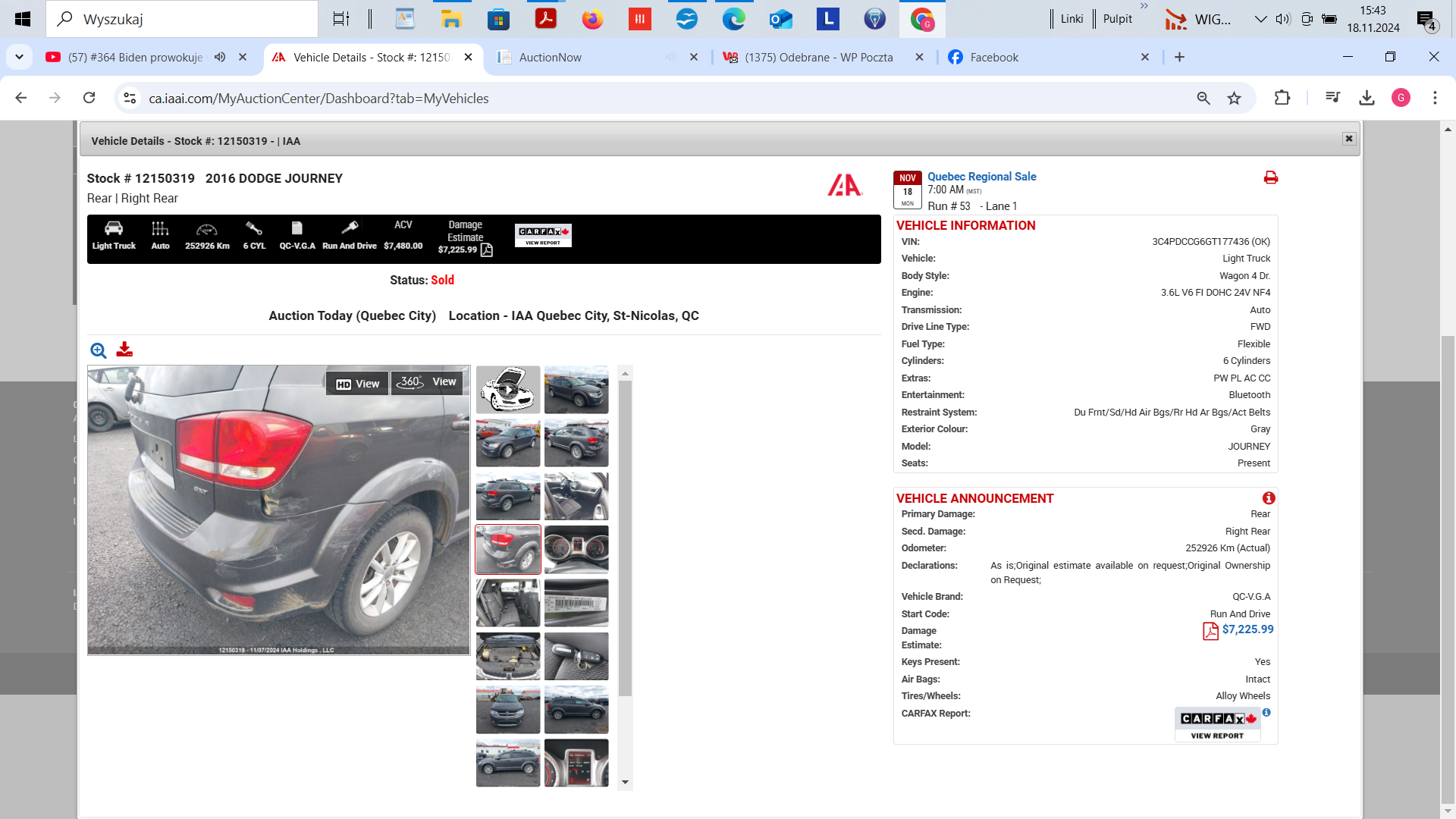Select the open-hood car sketch thumbnail
Image resolution: width=1456 pixels, height=819 pixels.
[x=508, y=390]
